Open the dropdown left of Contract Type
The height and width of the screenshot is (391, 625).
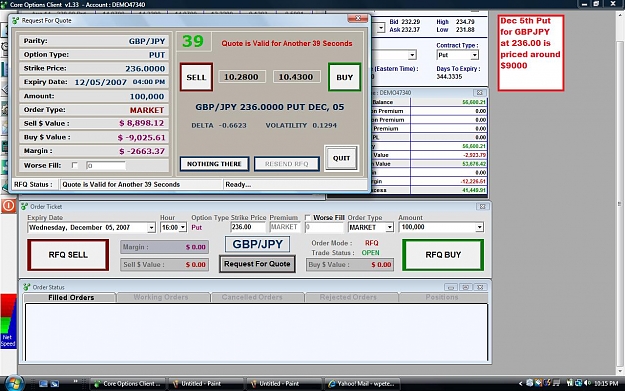tap(412, 55)
